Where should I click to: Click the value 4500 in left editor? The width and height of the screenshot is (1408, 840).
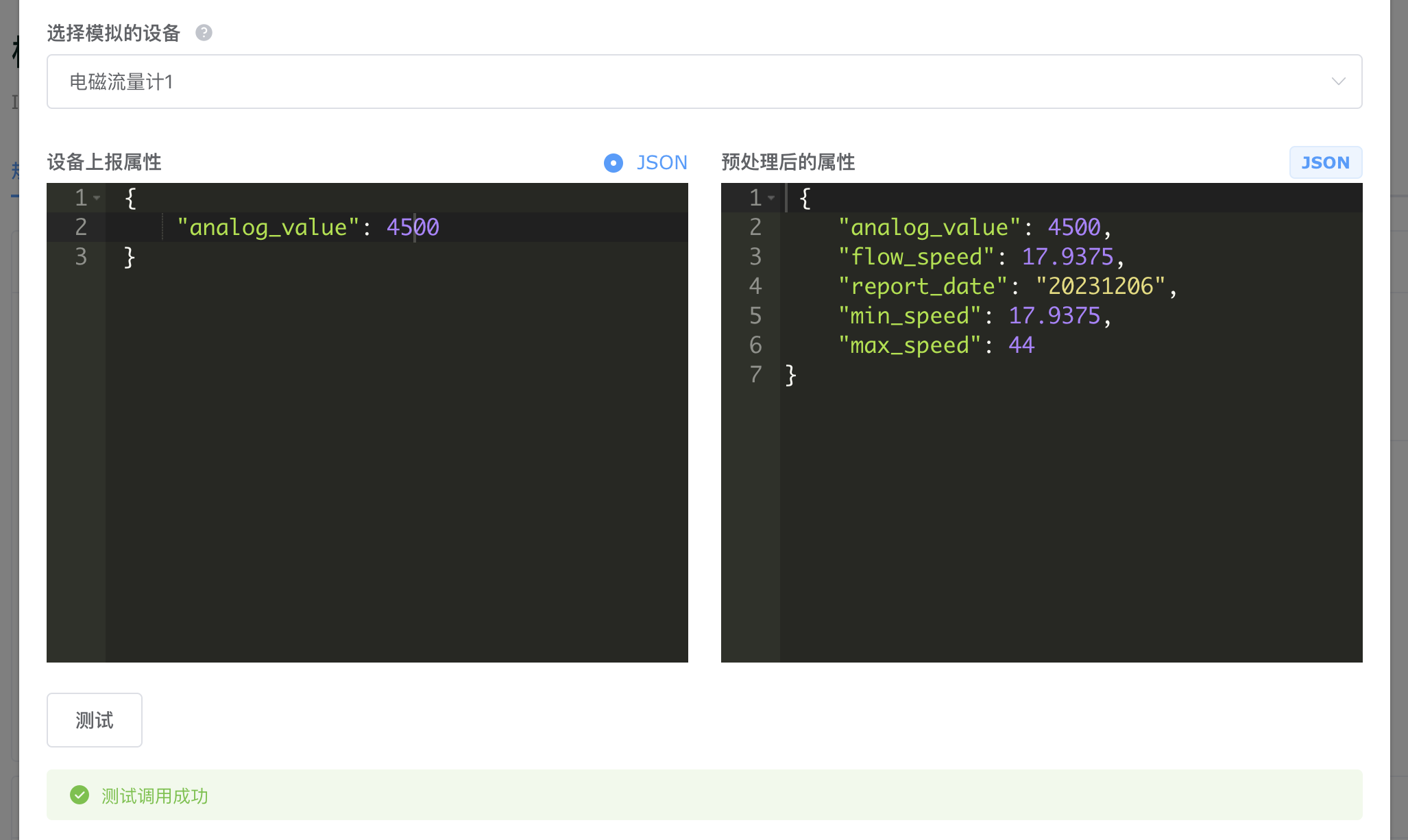(413, 227)
